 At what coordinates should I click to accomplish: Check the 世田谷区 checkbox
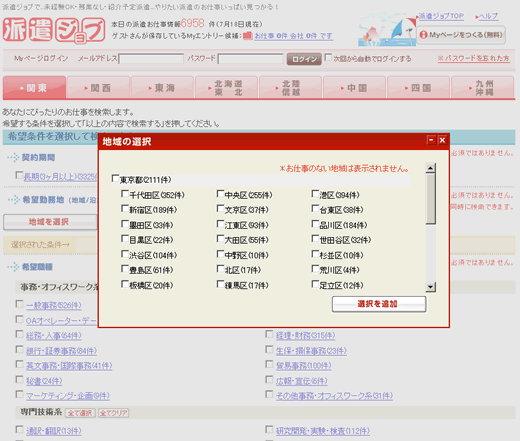point(315,239)
